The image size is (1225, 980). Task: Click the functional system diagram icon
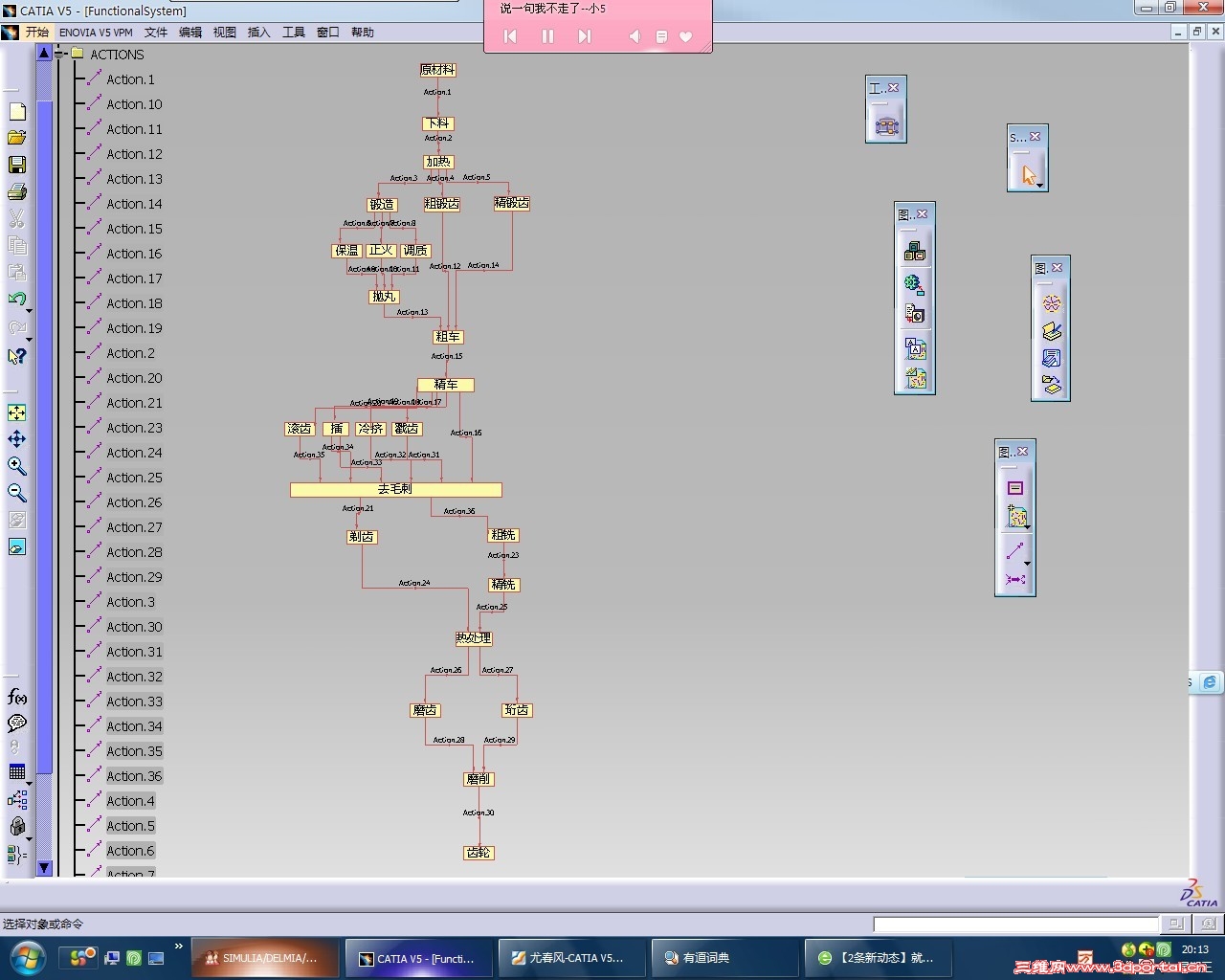887,125
